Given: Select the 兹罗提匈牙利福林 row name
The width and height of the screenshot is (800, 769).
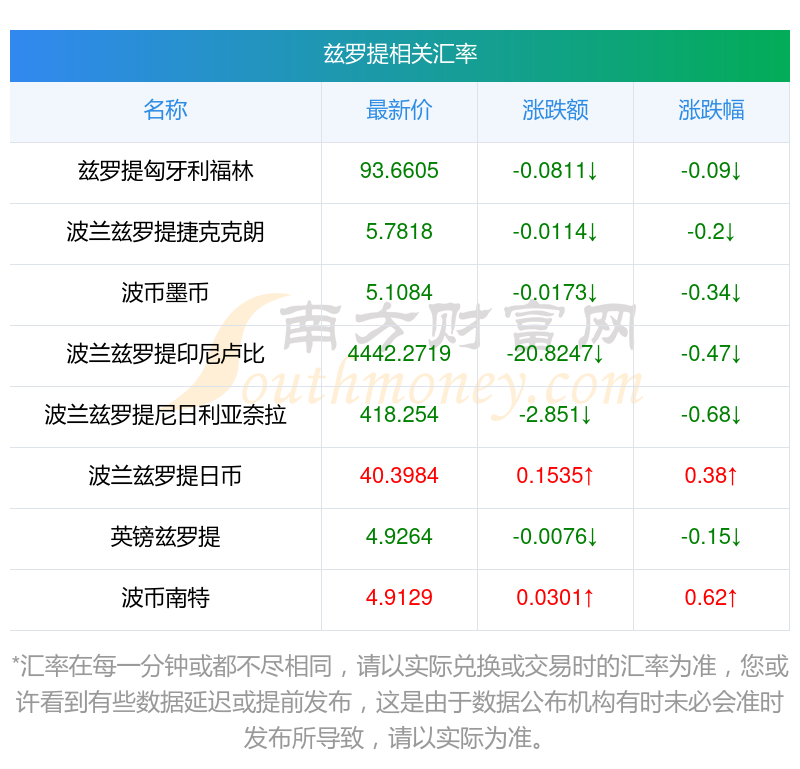Looking at the screenshot, I should tap(165, 171).
